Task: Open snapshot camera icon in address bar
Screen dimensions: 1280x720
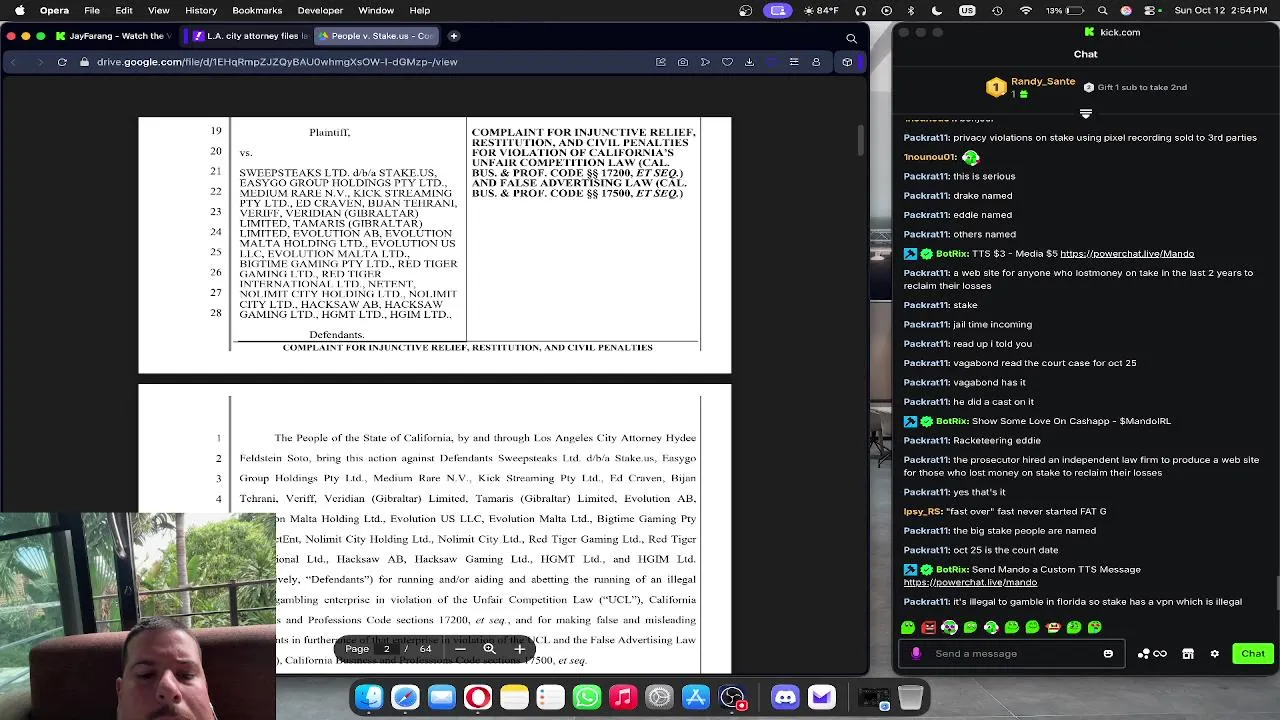Action: click(683, 62)
